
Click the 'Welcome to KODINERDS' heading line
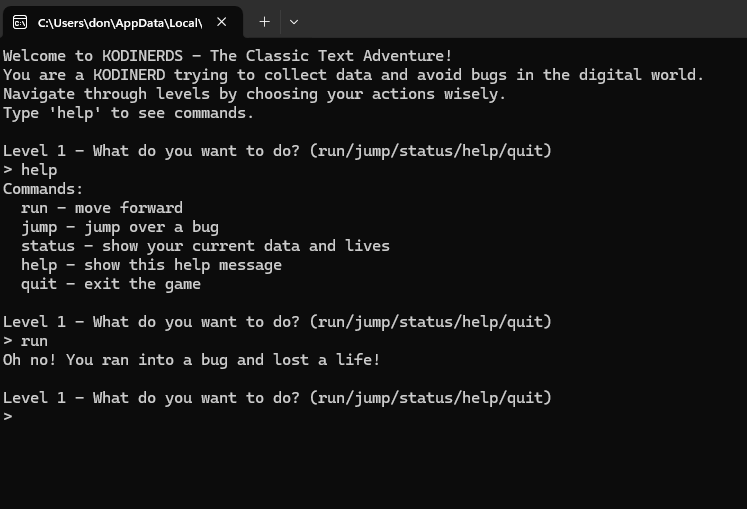(228, 56)
